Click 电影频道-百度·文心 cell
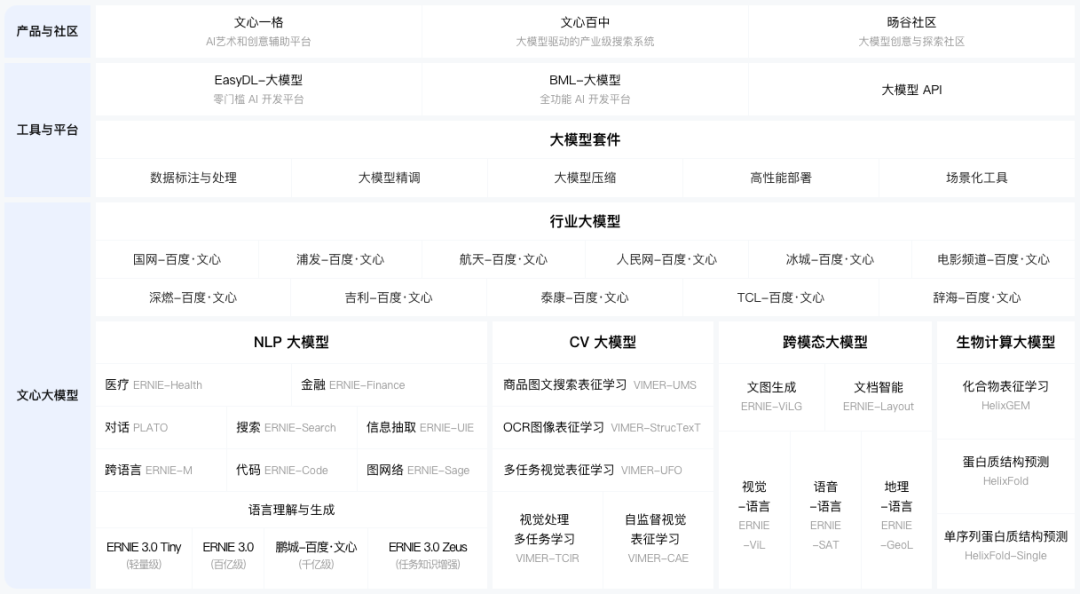 pyautogui.click(x=993, y=260)
